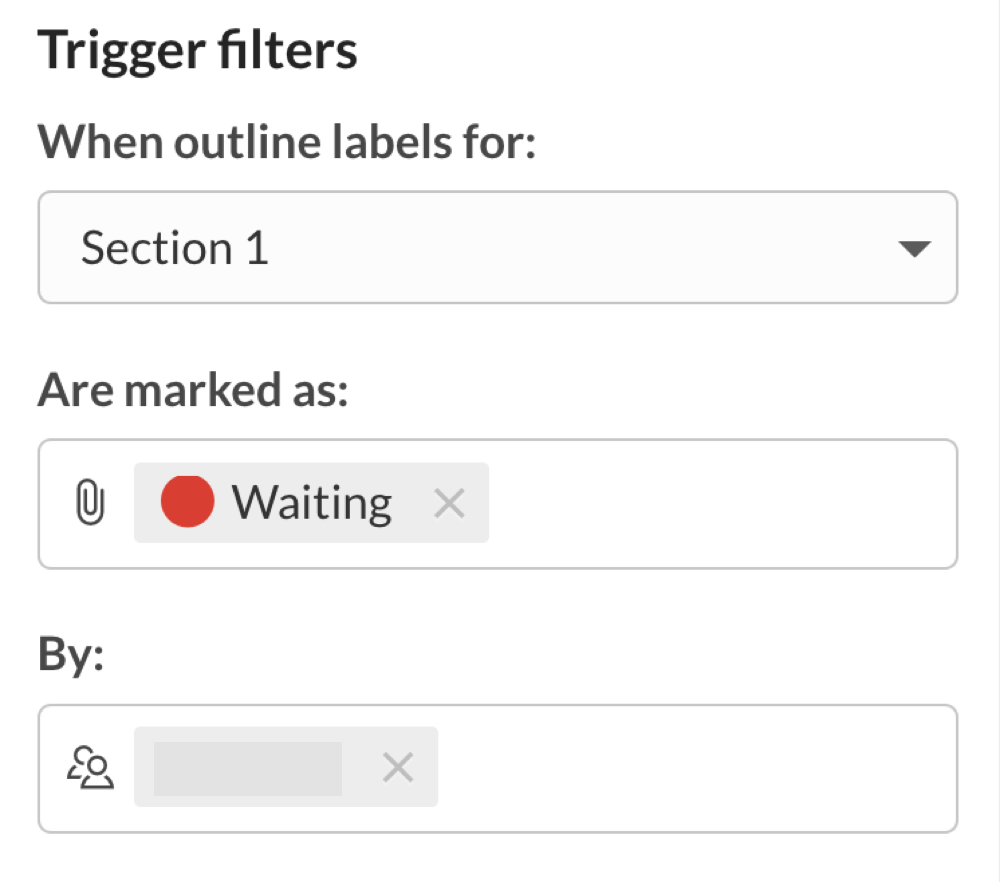Click inside the Are marked as field
This screenshot has width=1000, height=882.
pos(700,503)
